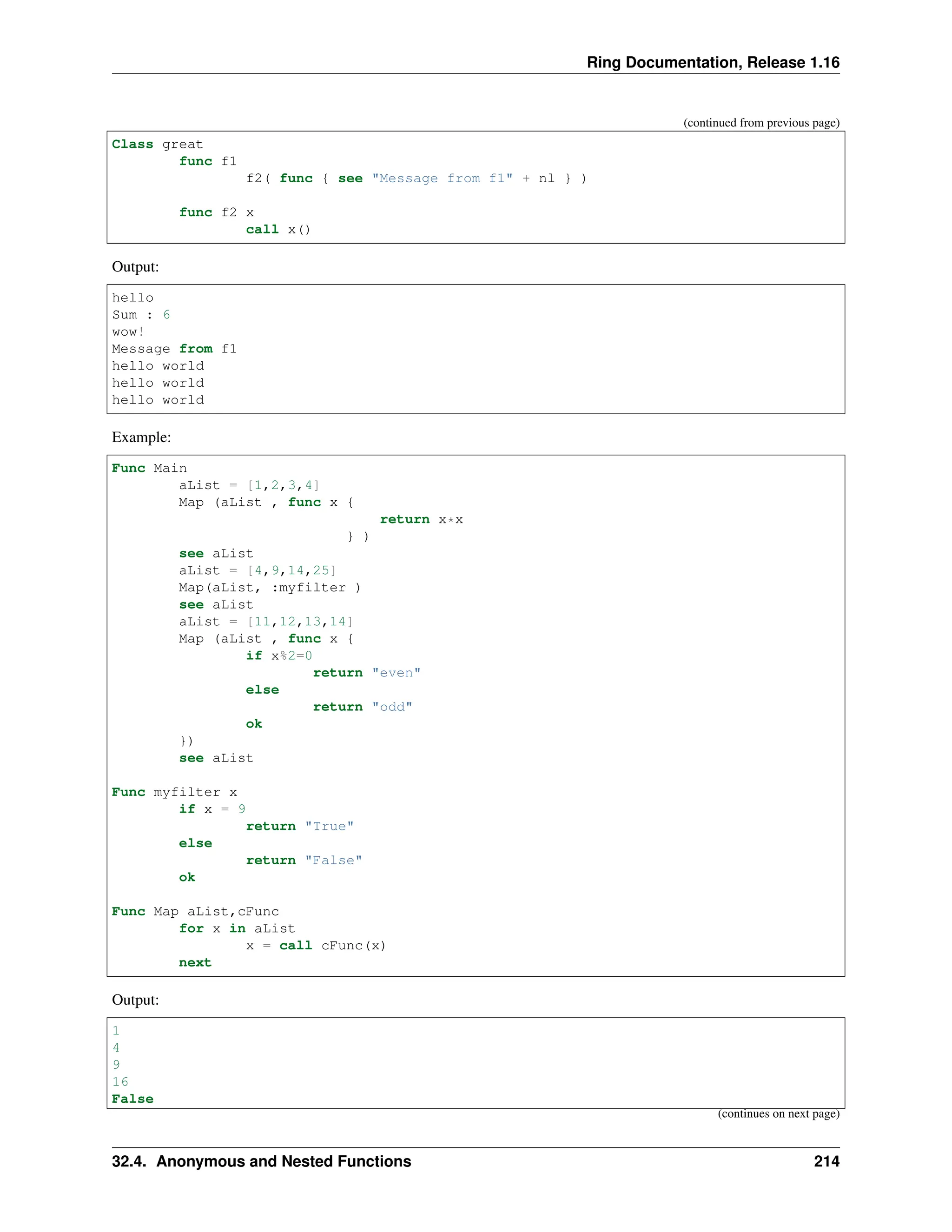The width and height of the screenshot is (952, 1232).
Task: Click the return "False" statement
Action: click(x=304, y=860)
